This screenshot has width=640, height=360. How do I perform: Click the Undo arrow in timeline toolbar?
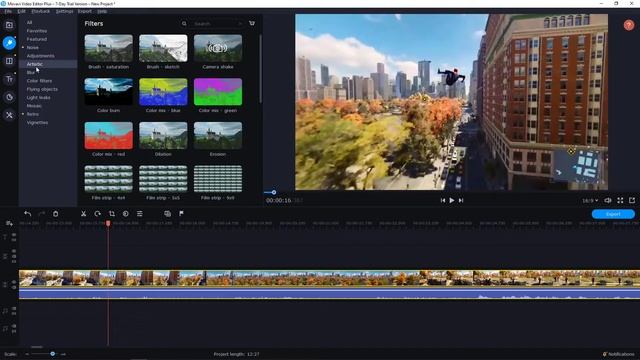(x=27, y=213)
